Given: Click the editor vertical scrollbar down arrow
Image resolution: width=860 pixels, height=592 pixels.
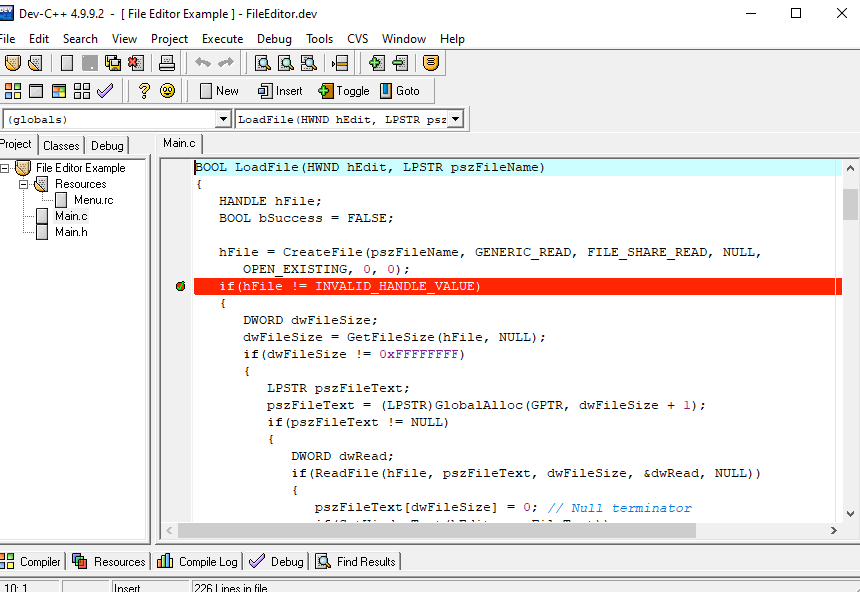Looking at the screenshot, I should 850,514.
